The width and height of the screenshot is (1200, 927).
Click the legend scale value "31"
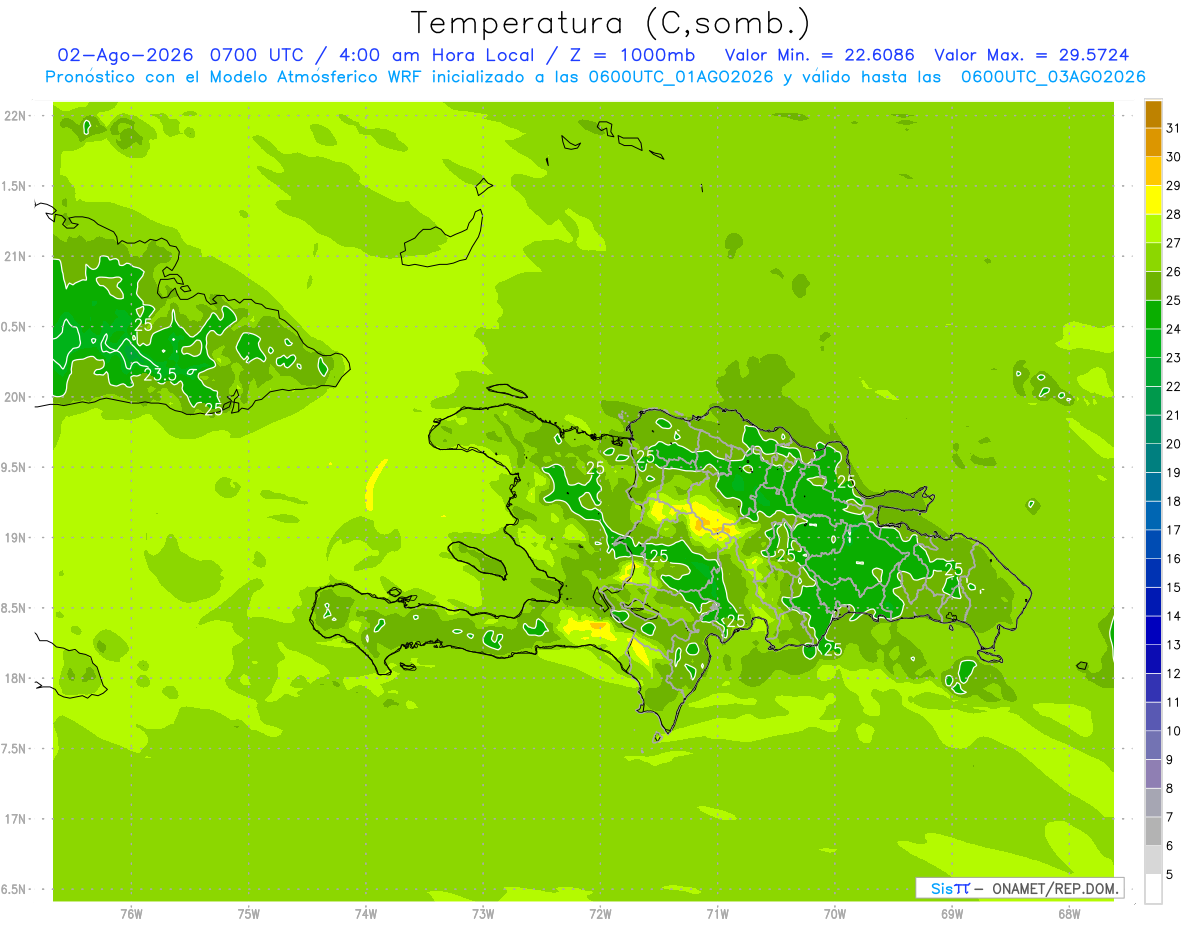coord(1173,128)
